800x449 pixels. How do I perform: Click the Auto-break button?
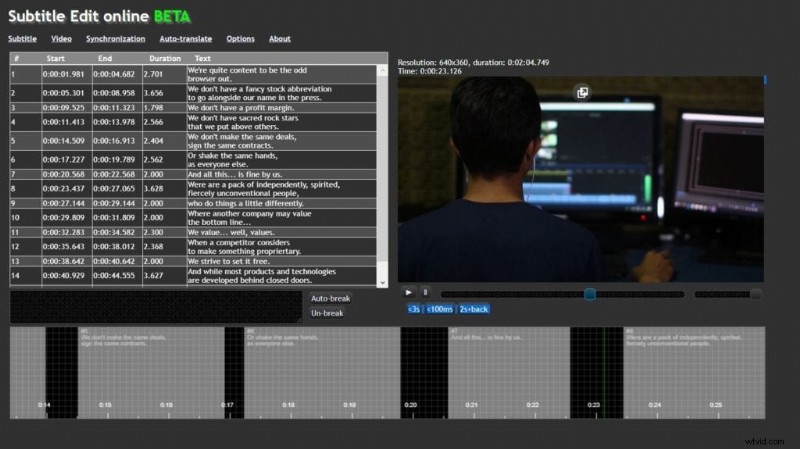pyautogui.click(x=330, y=298)
